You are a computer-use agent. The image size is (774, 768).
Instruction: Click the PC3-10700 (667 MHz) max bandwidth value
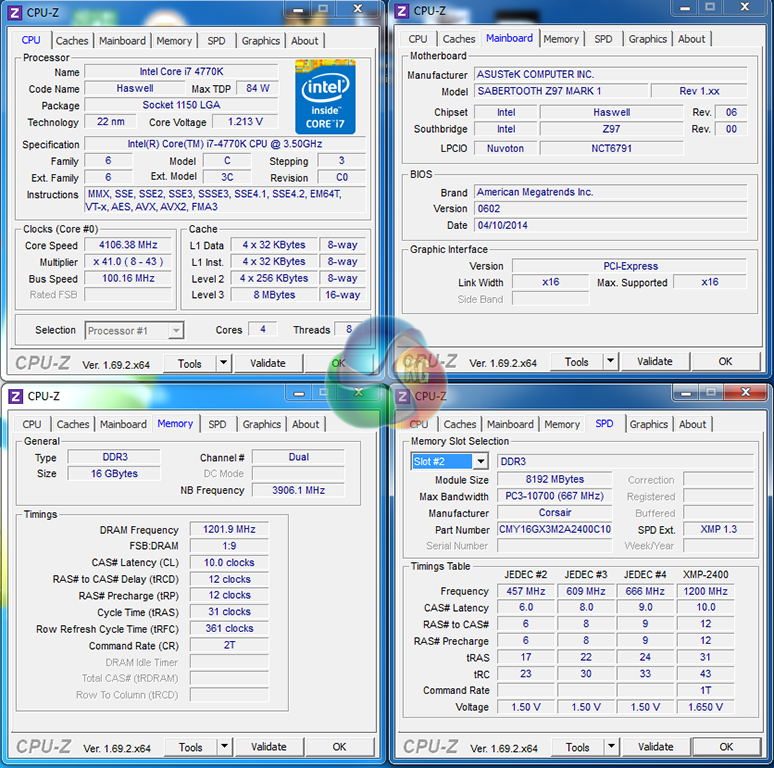click(555, 496)
